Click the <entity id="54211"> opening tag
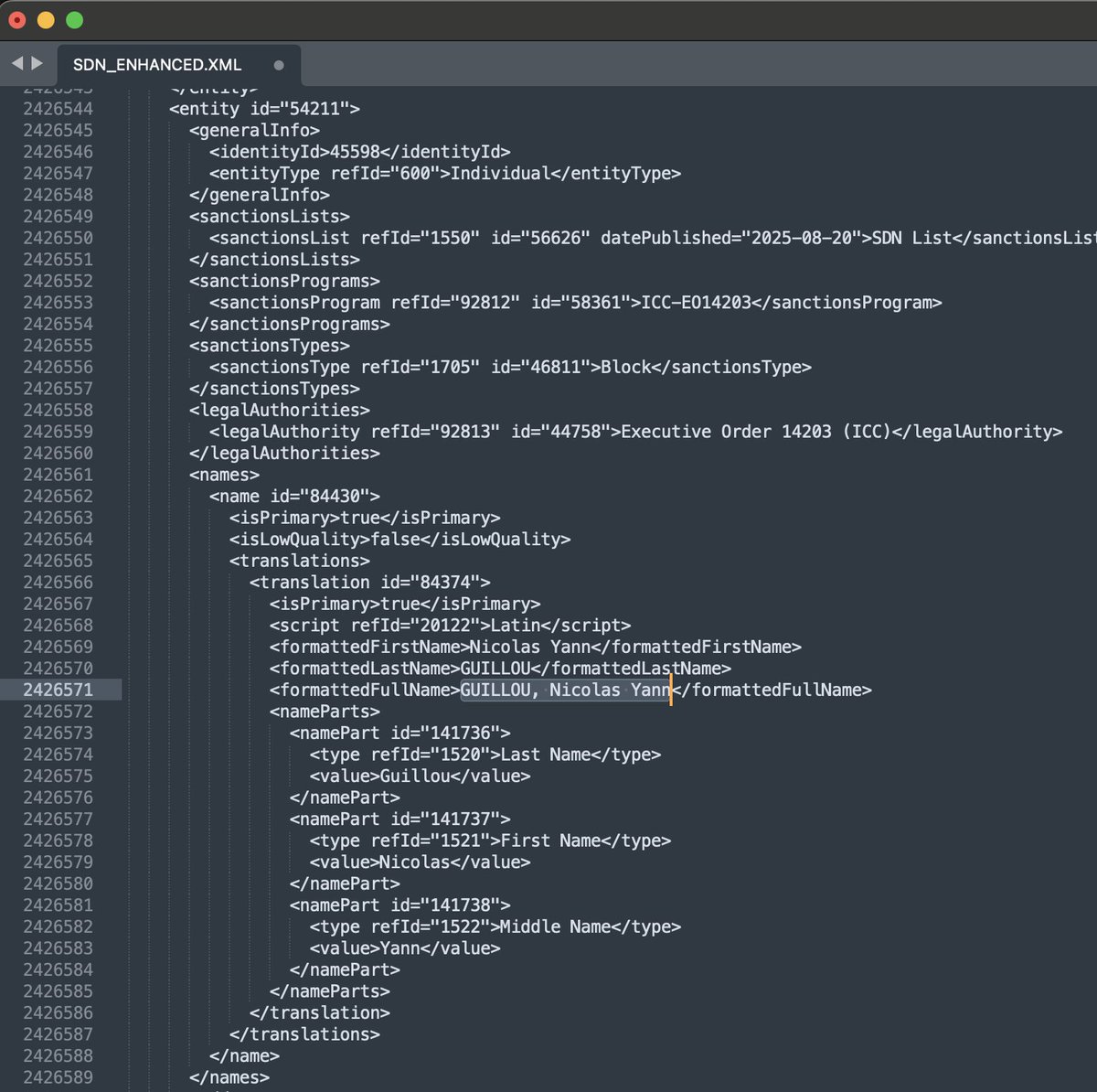The image size is (1097, 1092). 265,109
